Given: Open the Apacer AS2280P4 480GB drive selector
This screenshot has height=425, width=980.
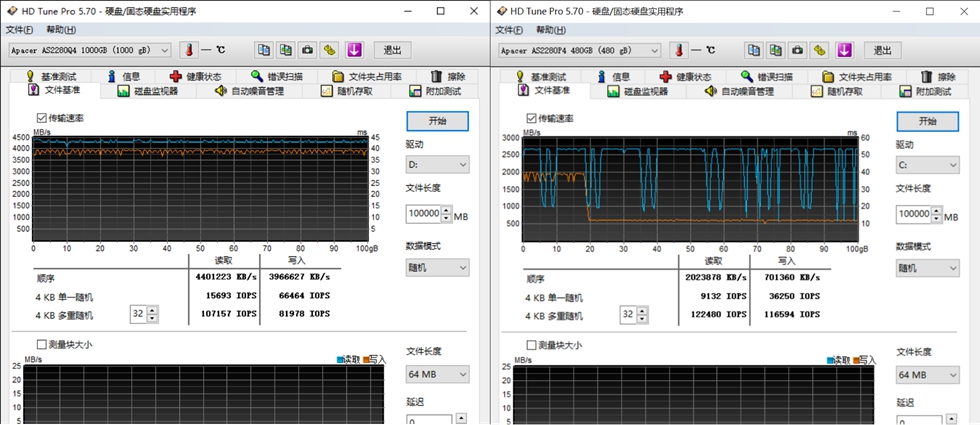Looking at the screenshot, I should click(580, 51).
